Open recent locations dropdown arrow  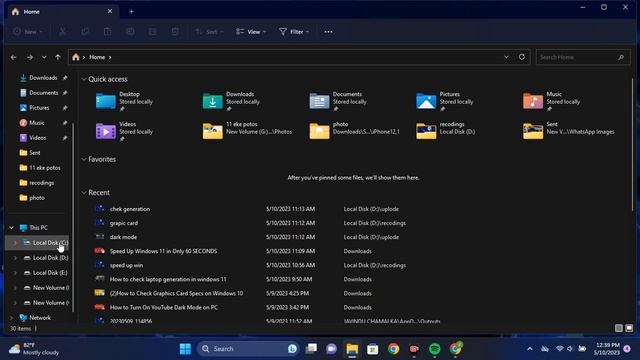(44, 58)
